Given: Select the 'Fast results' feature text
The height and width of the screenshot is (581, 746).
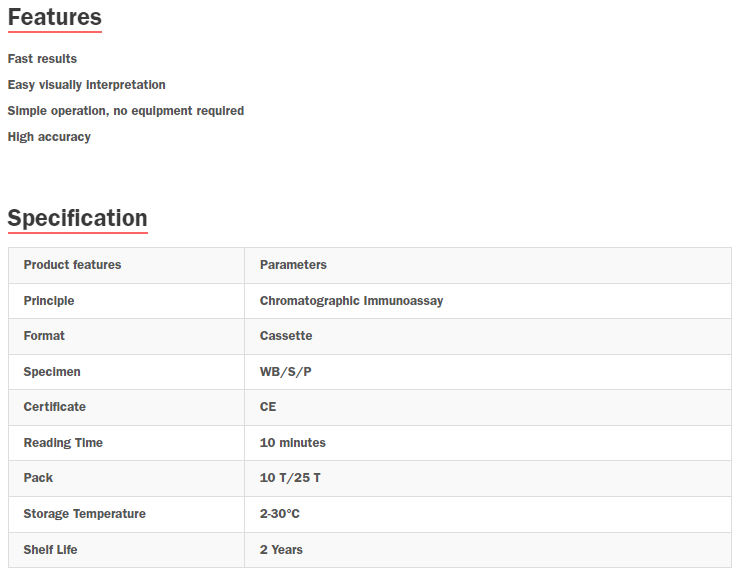Looking at the screenshot, I should pyautogui.click(x=42, y=59).
